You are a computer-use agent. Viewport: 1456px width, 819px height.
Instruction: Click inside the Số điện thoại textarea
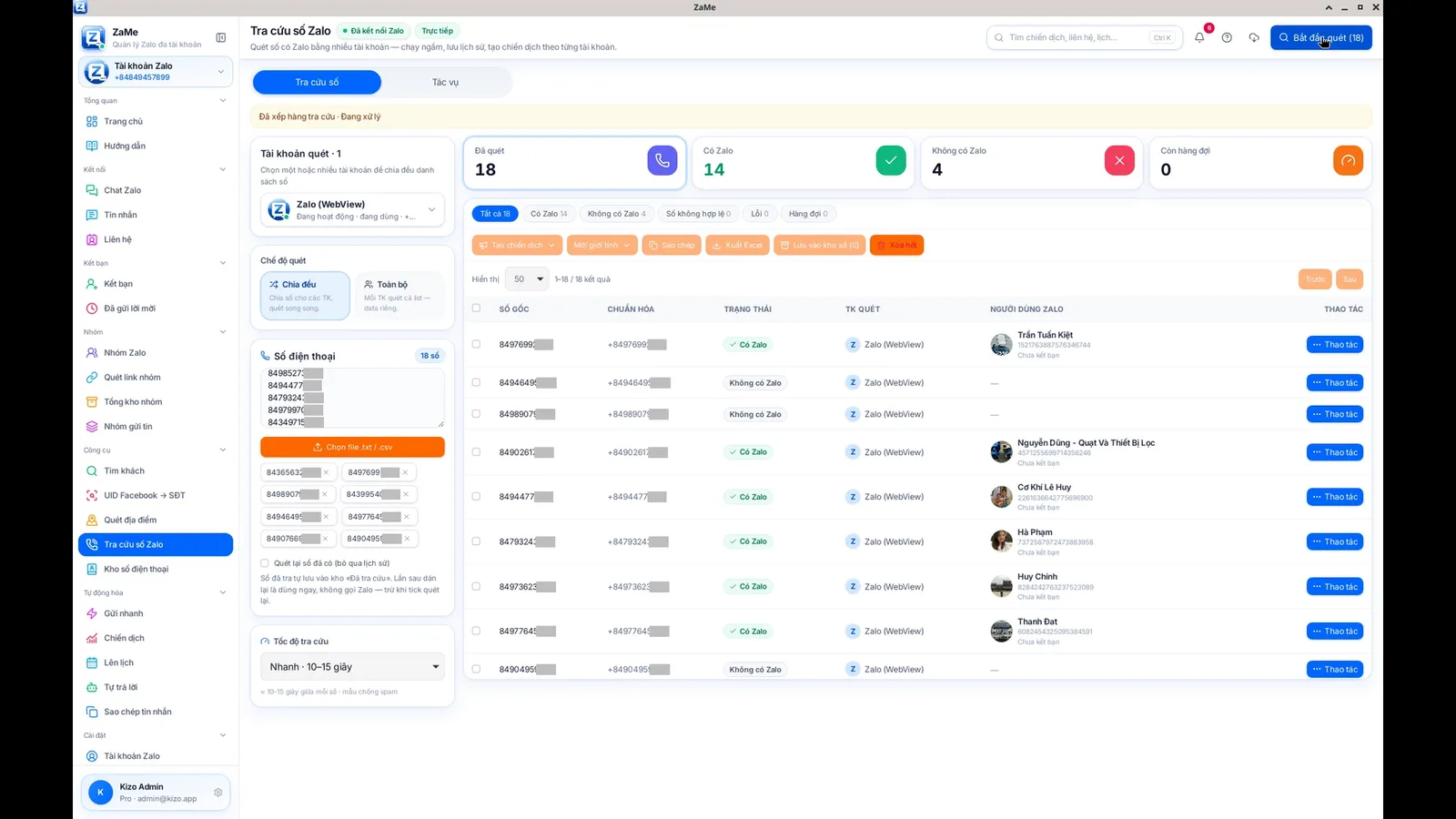tap(352, 398)
